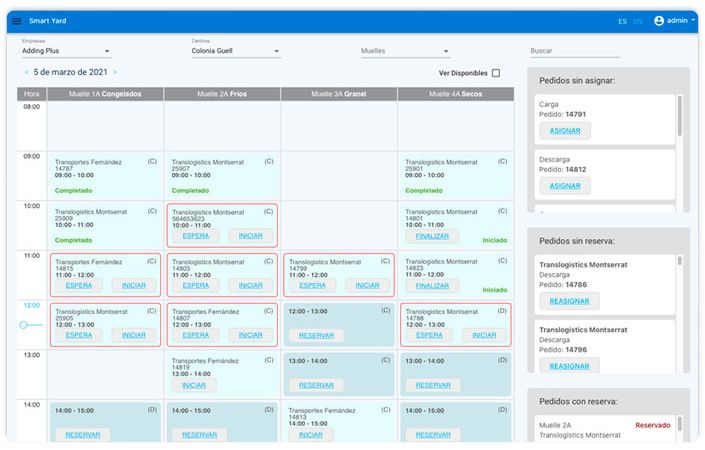Click INICIAR on order 564653823
Image resolution: width=705 pixels, height=450 pixels.
tap(250, 236)
